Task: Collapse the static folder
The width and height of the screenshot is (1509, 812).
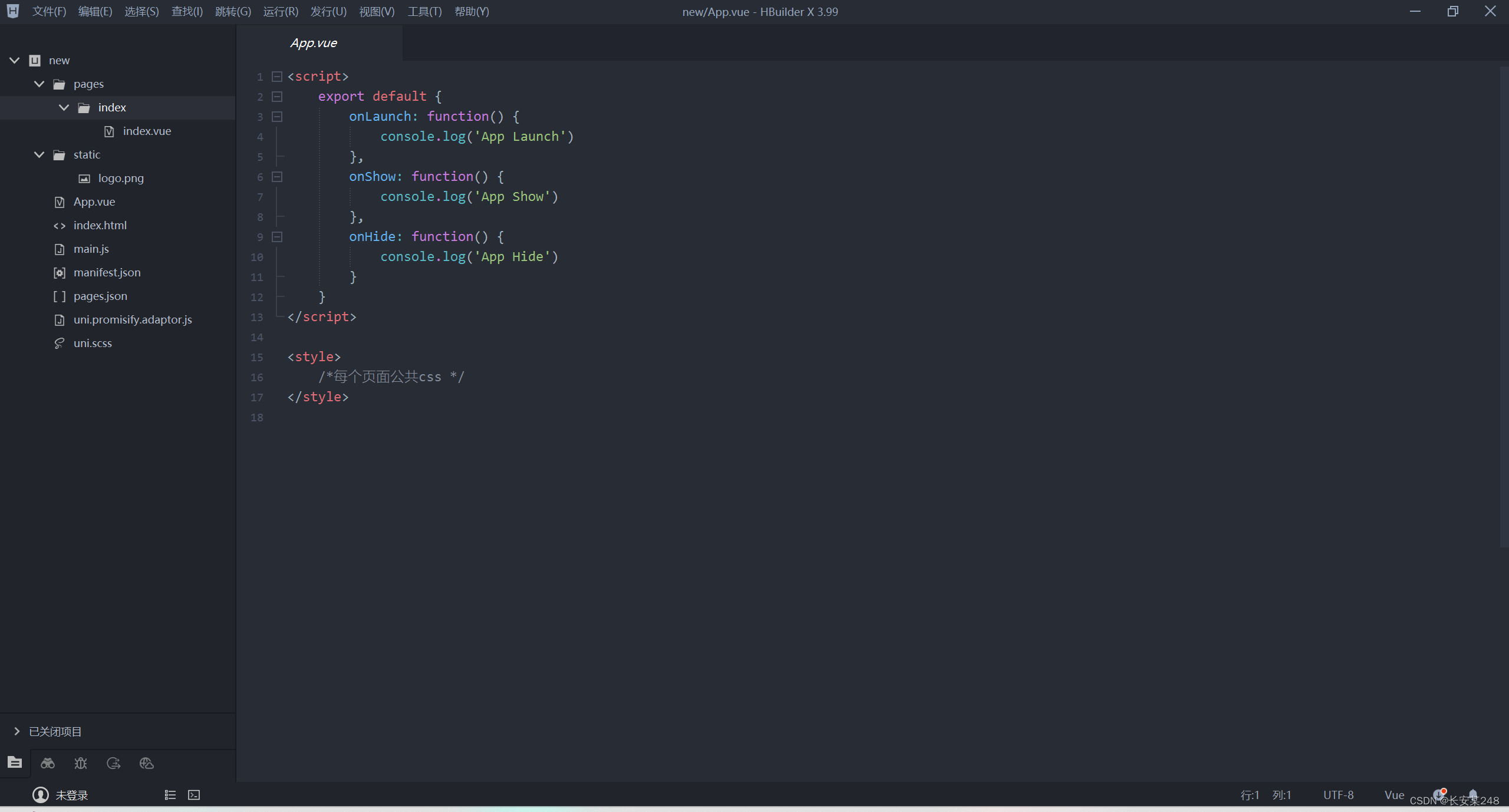Action: 39,155
